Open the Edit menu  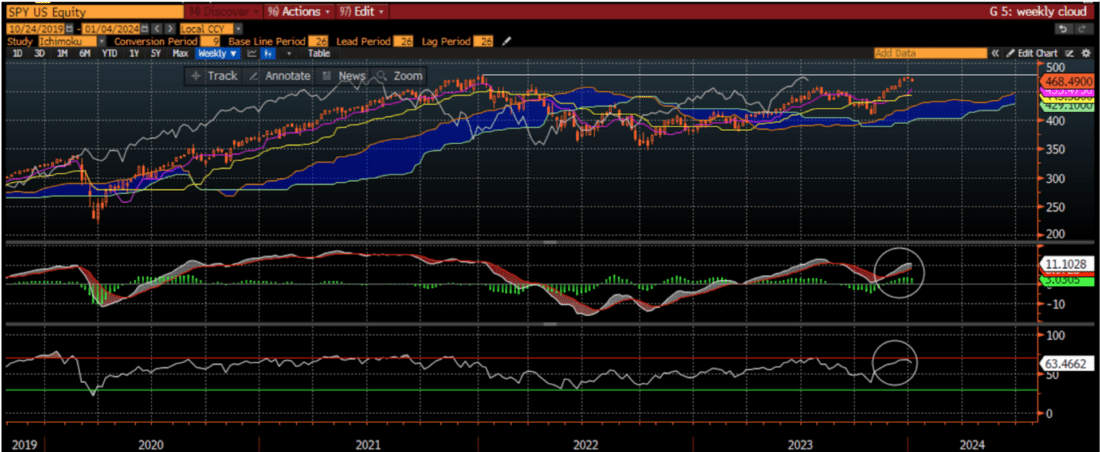[362, 11]
